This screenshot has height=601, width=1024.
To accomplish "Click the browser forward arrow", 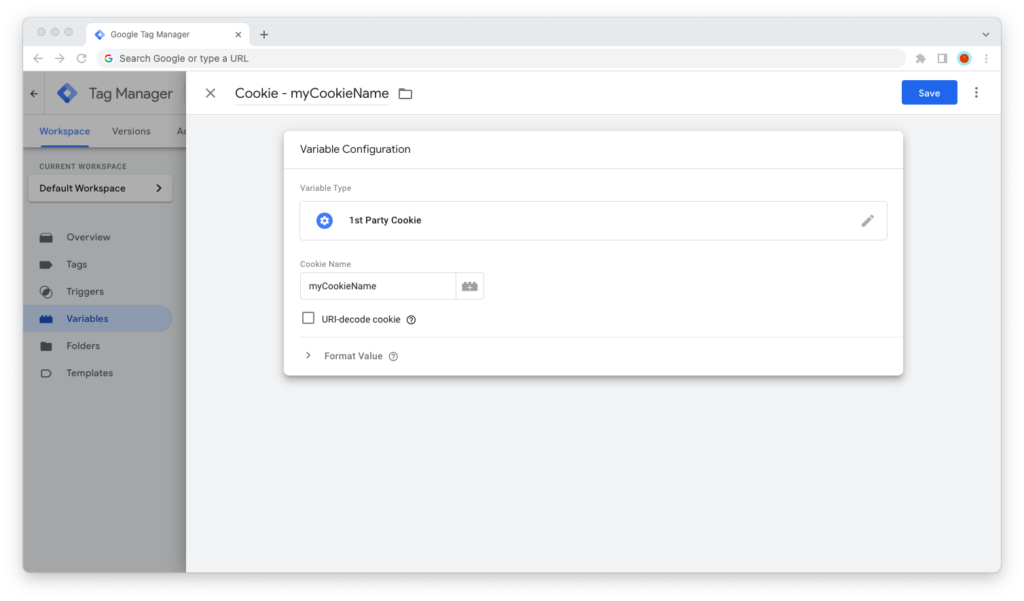I will (59, 58).
